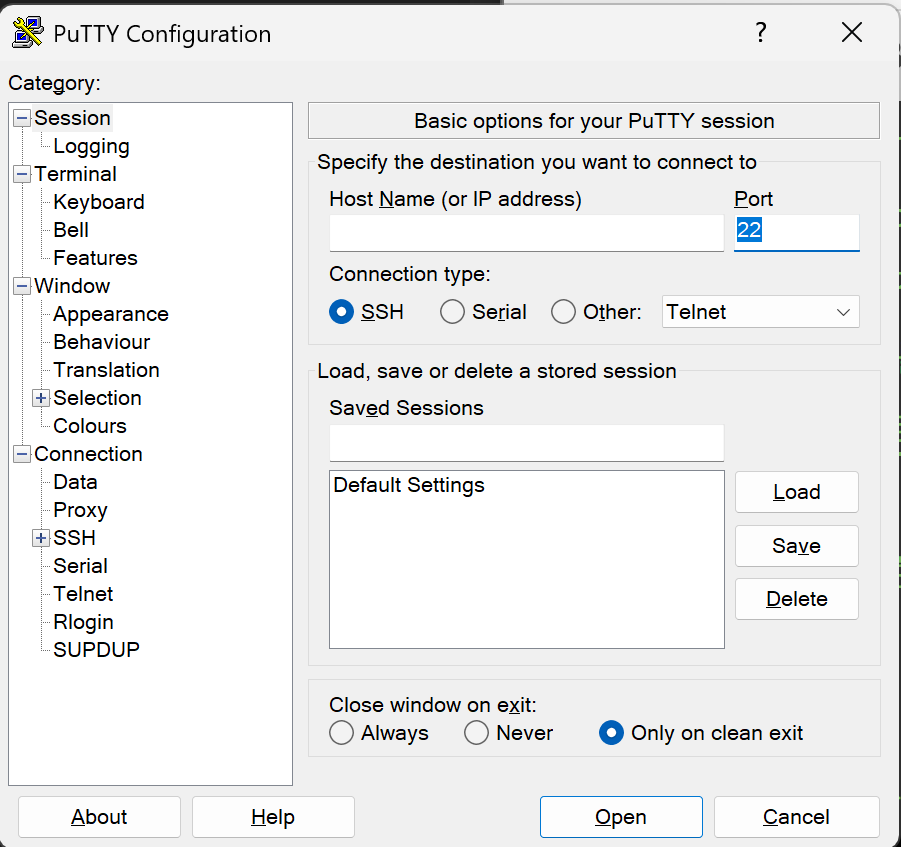Click the PuTTY icon in title bar
Image resolution: width=901 pixels, height=847 pixels.
27,32
